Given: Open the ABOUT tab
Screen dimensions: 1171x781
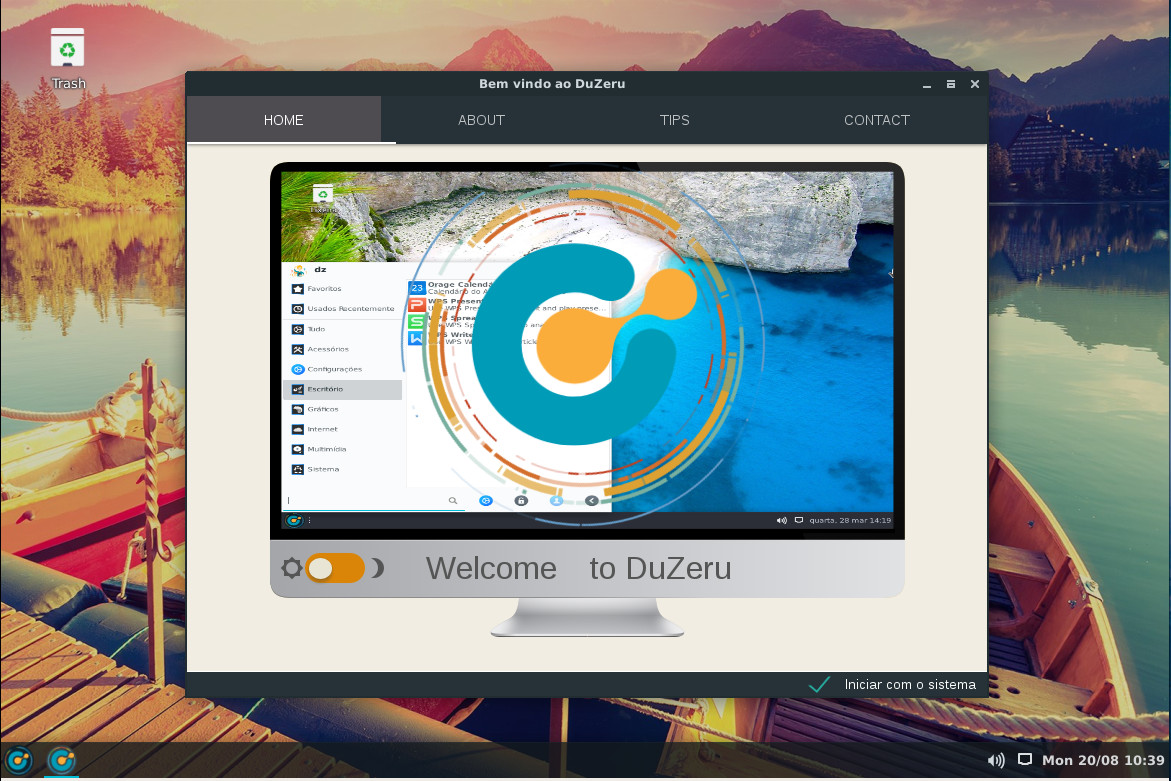Looking at the screenshot, I should click(482, 120).
